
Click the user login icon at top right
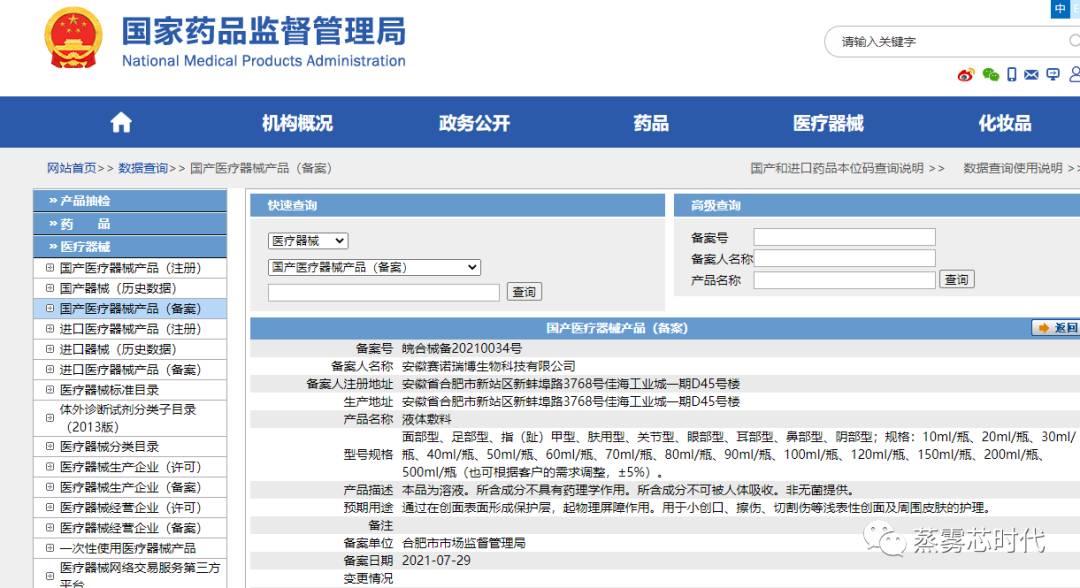1075,74
